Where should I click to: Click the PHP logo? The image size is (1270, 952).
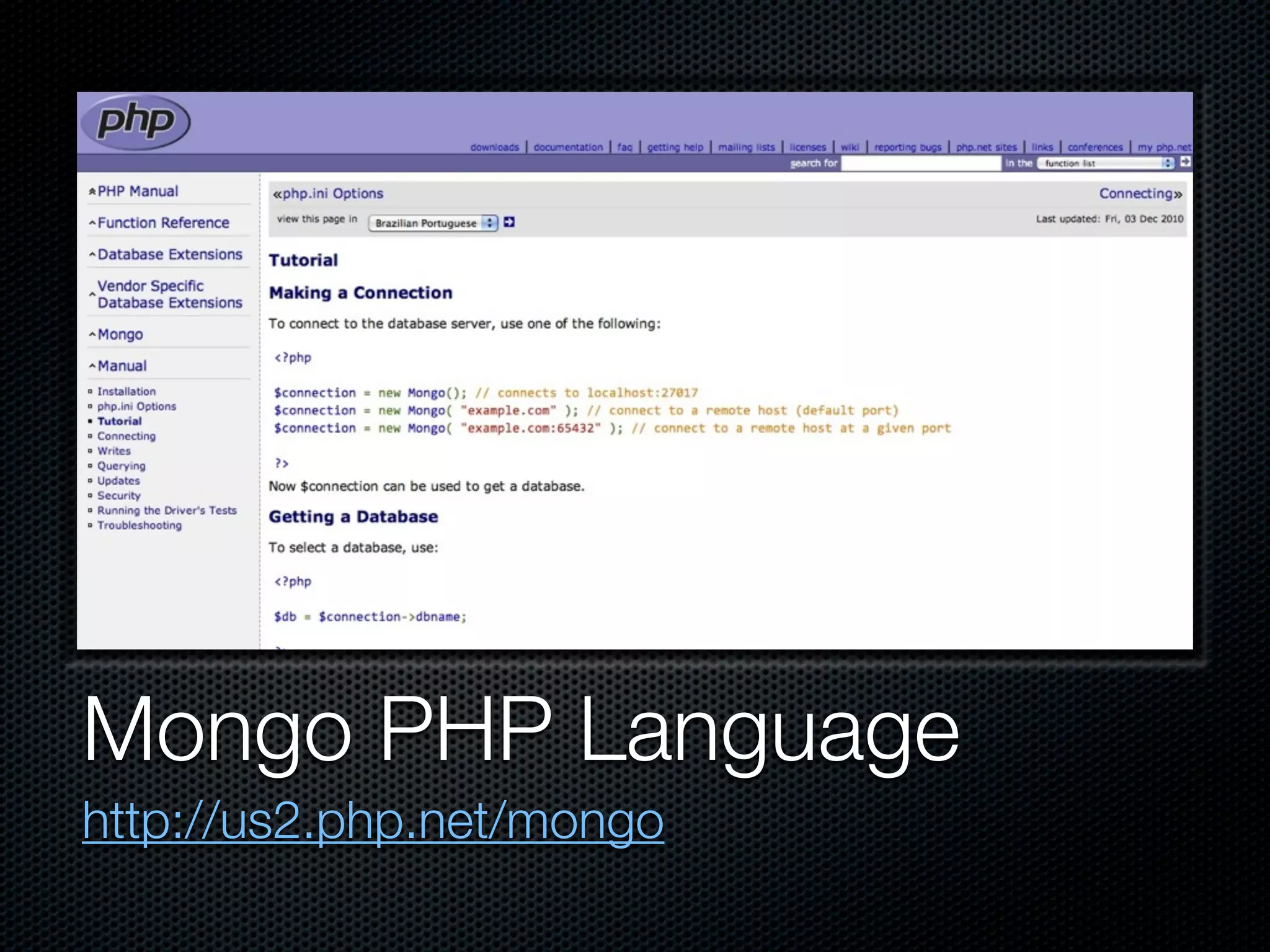click(135, 122)
